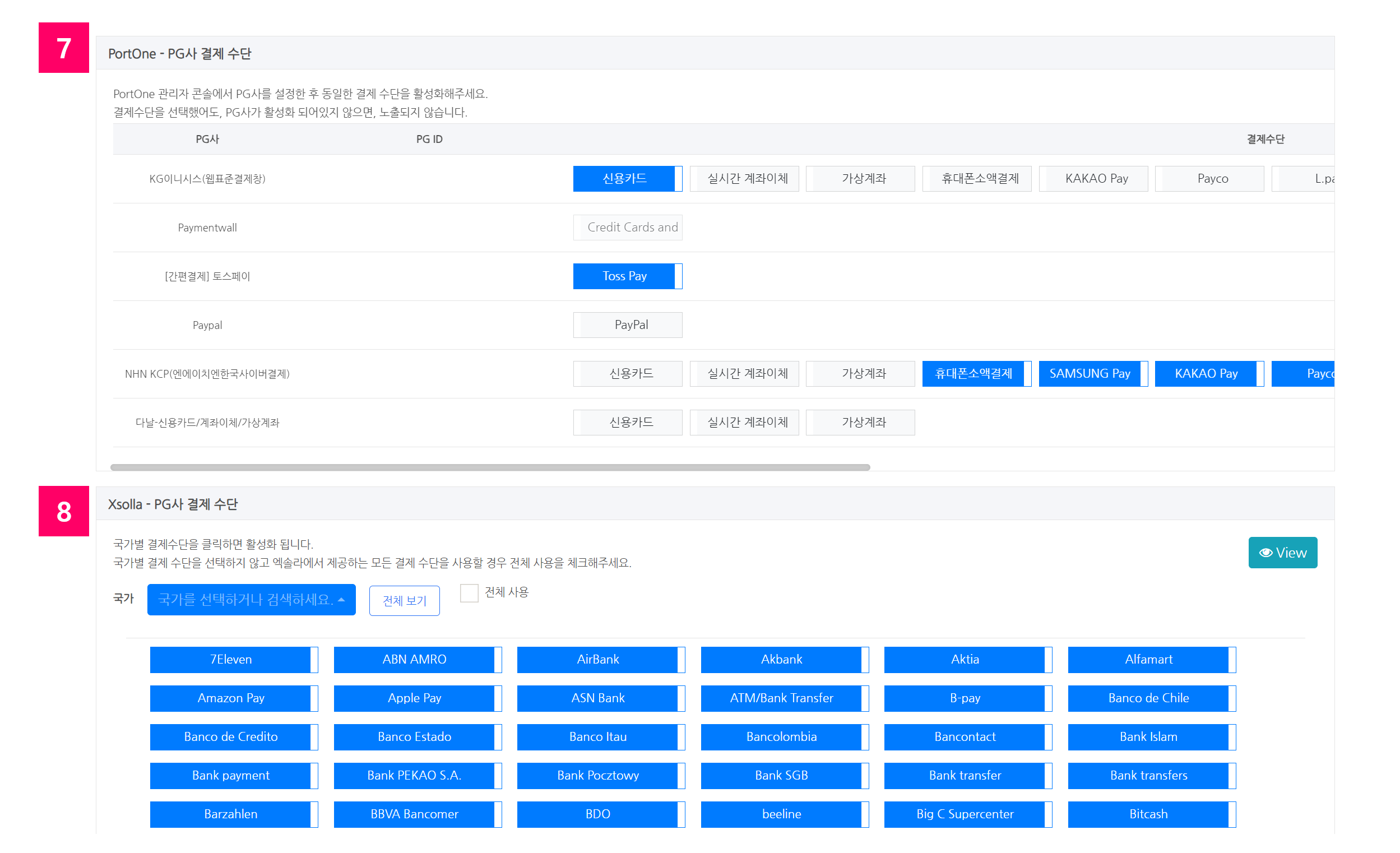Toggle the BDO payment method

click(x=601, y=814)
